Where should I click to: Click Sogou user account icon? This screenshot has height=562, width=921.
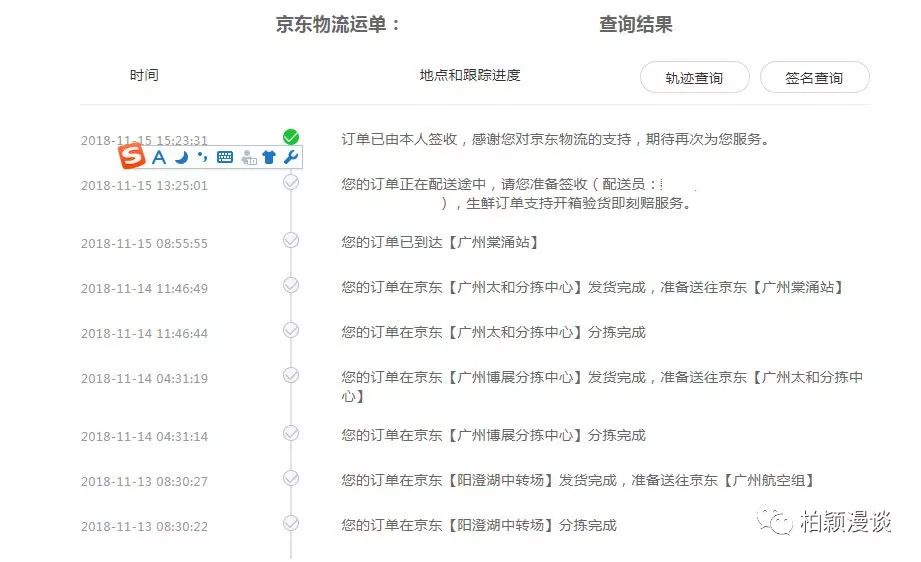249,157
